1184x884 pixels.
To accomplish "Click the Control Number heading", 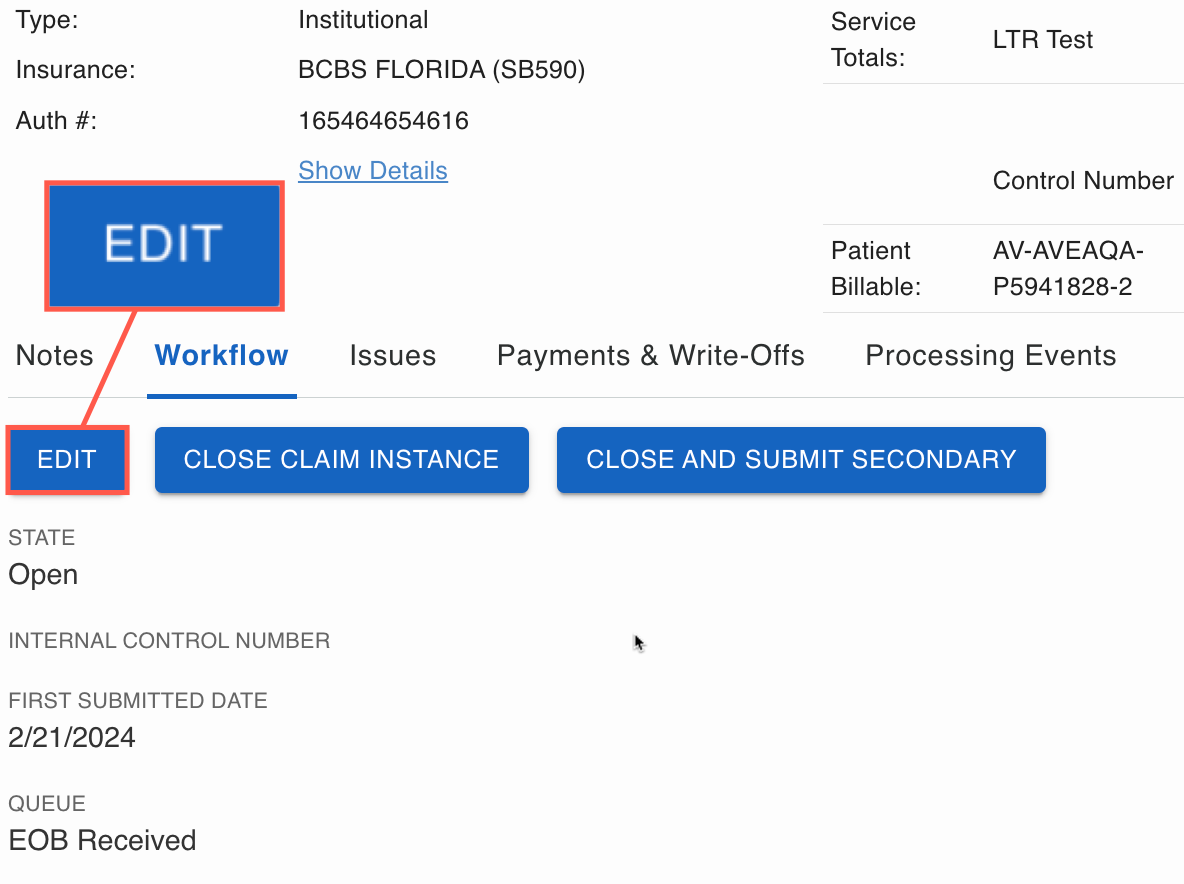I will tap(1082, 181).
